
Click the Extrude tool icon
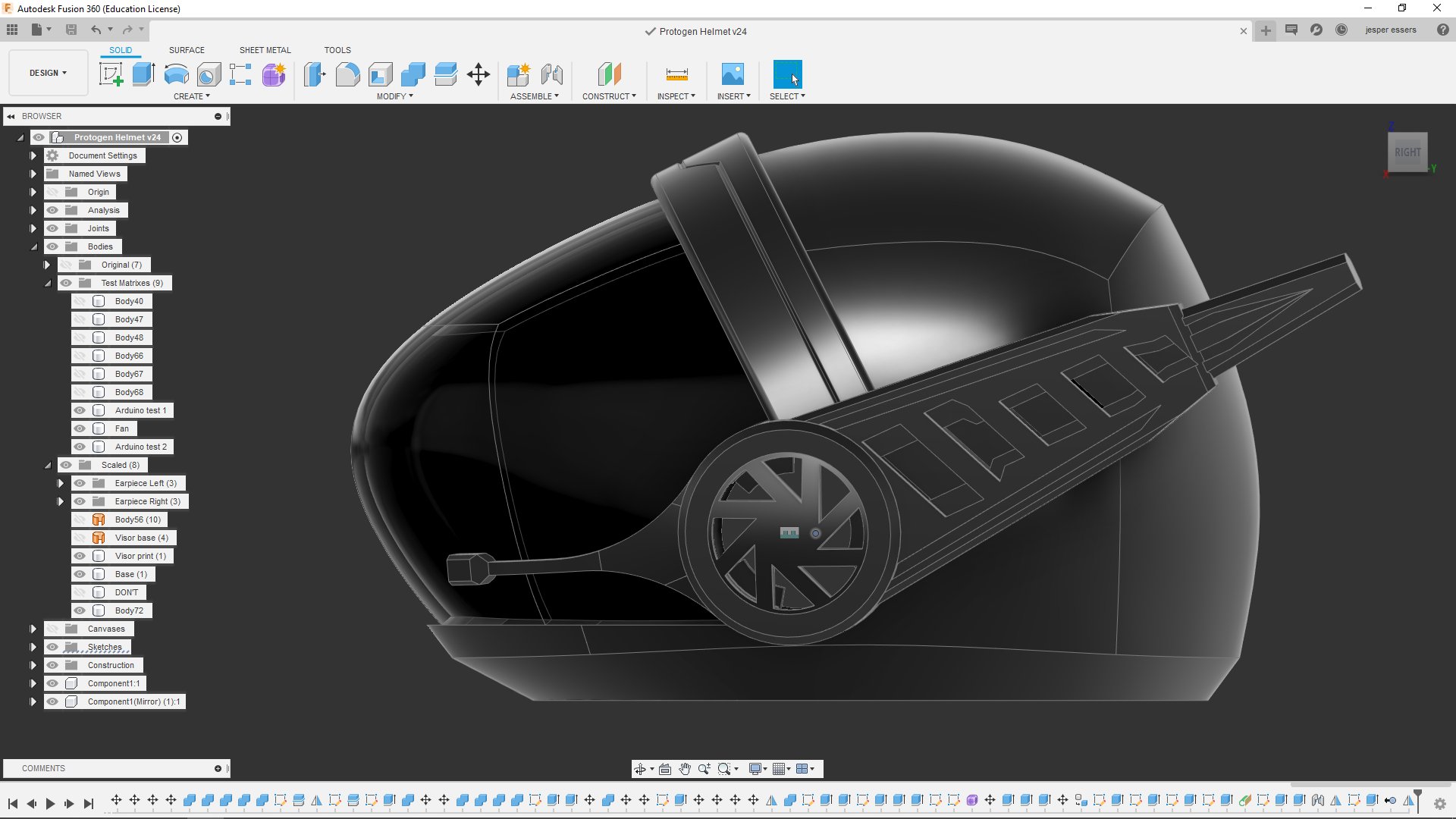pyautogui.click(x=143, y=74)
